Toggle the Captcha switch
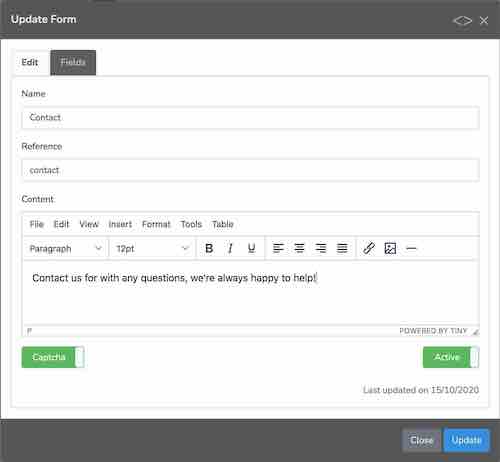 pos(53,357)
